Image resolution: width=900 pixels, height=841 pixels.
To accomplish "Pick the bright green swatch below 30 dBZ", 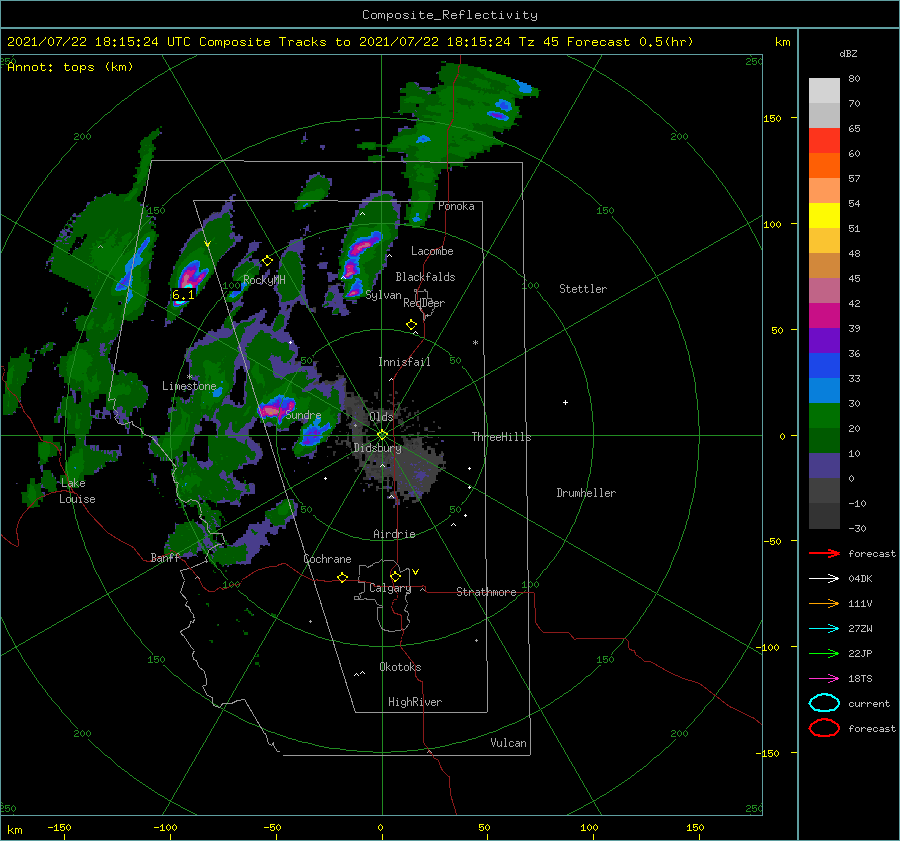I will pos(824,416).
